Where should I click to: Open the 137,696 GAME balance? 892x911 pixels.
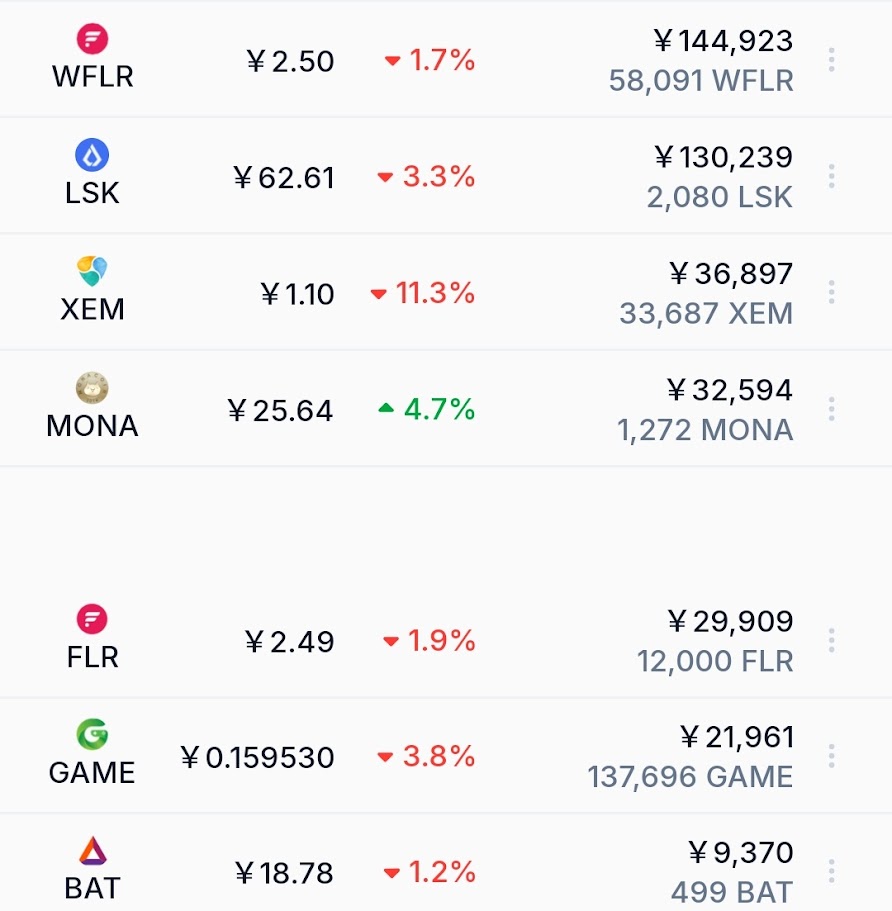[690, 777]
